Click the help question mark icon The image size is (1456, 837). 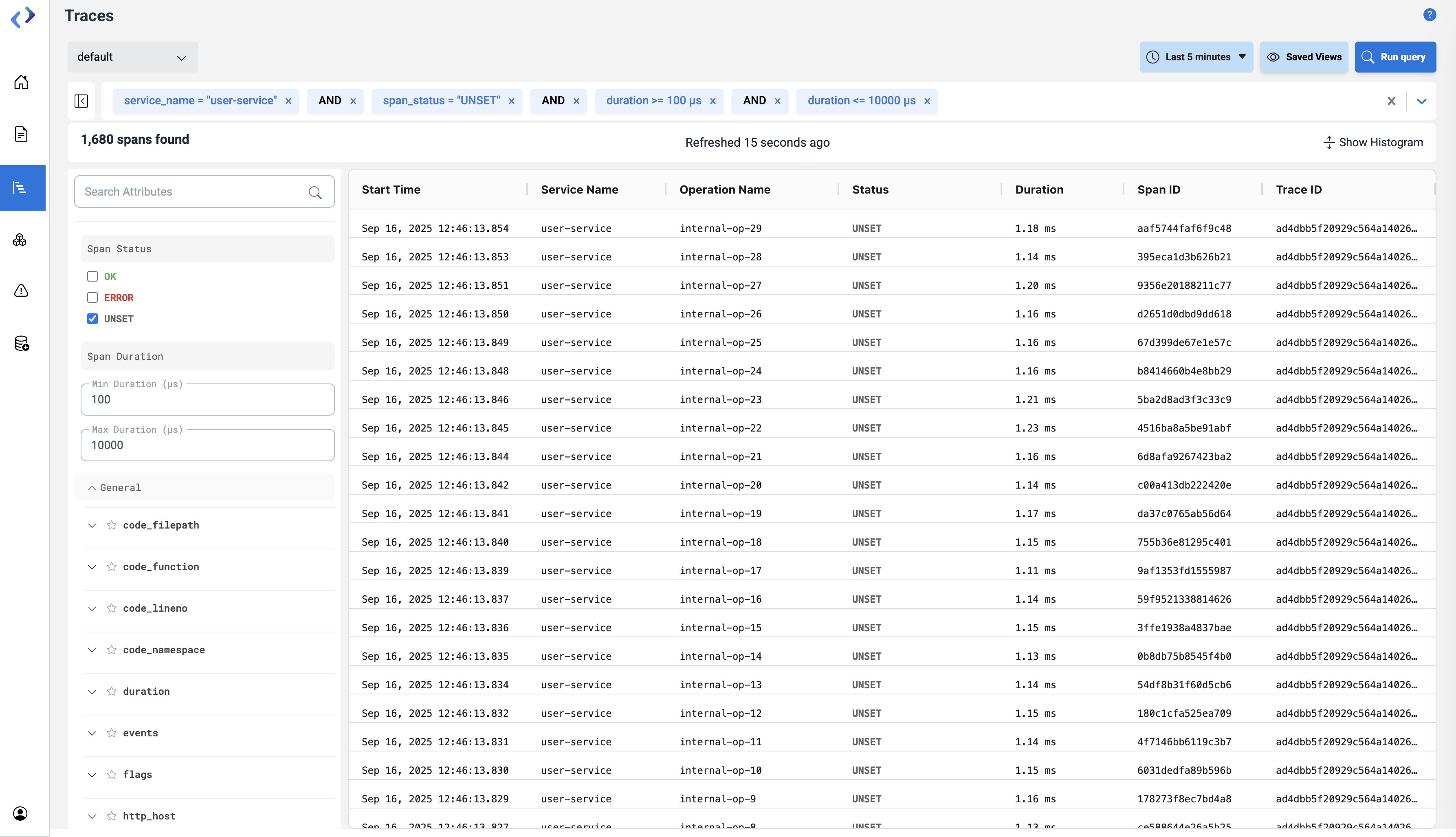pos(1430,15)
